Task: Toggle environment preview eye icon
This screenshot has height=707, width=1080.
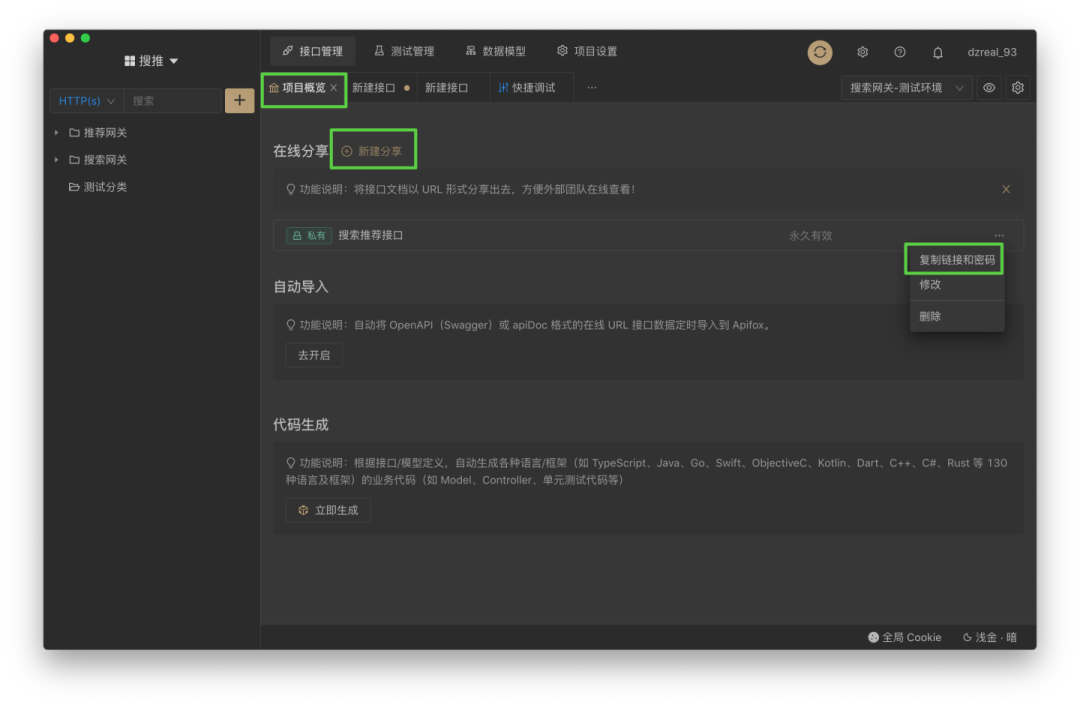Action: (989, 88)
